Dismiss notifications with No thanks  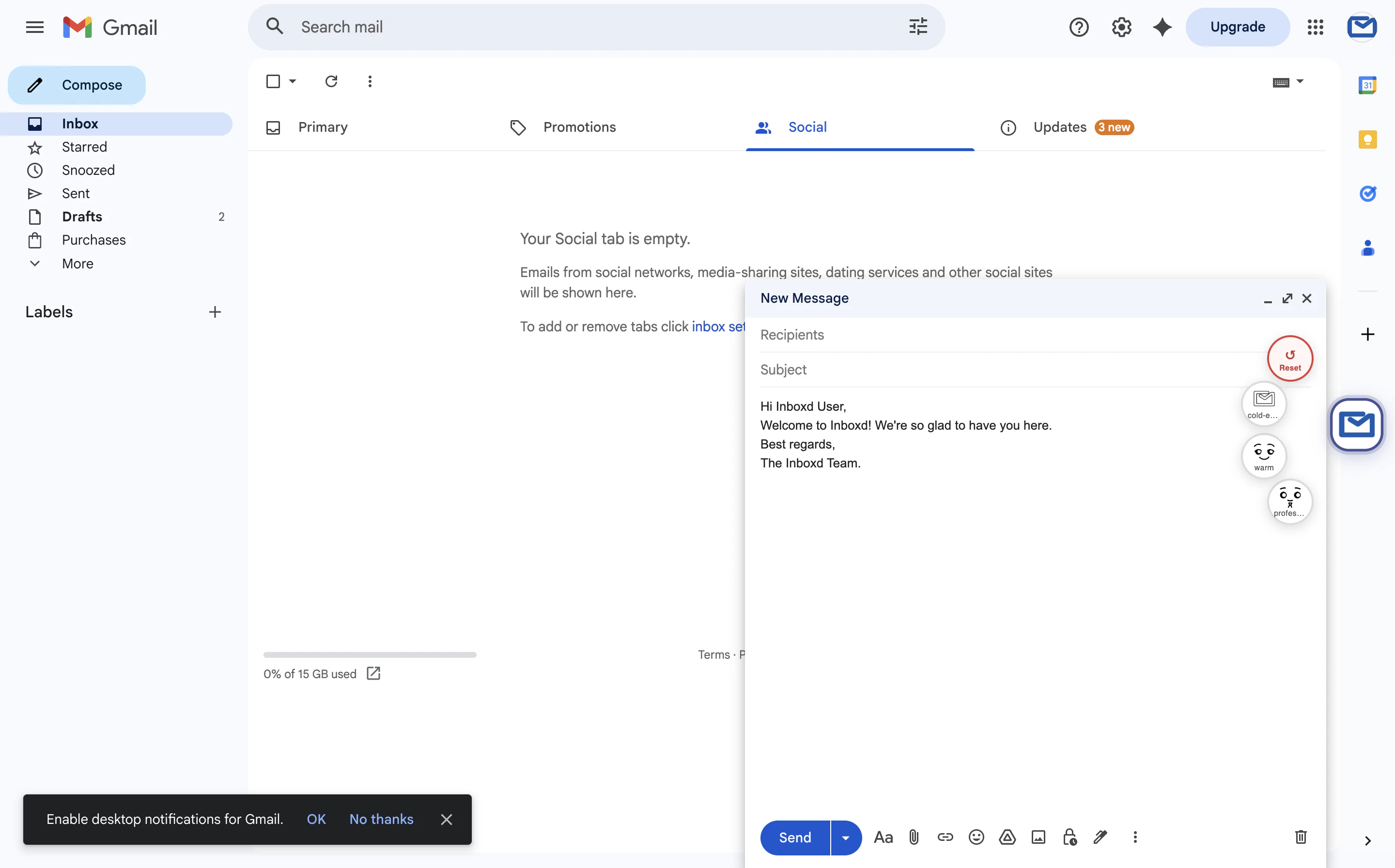[x=381, y=819]
